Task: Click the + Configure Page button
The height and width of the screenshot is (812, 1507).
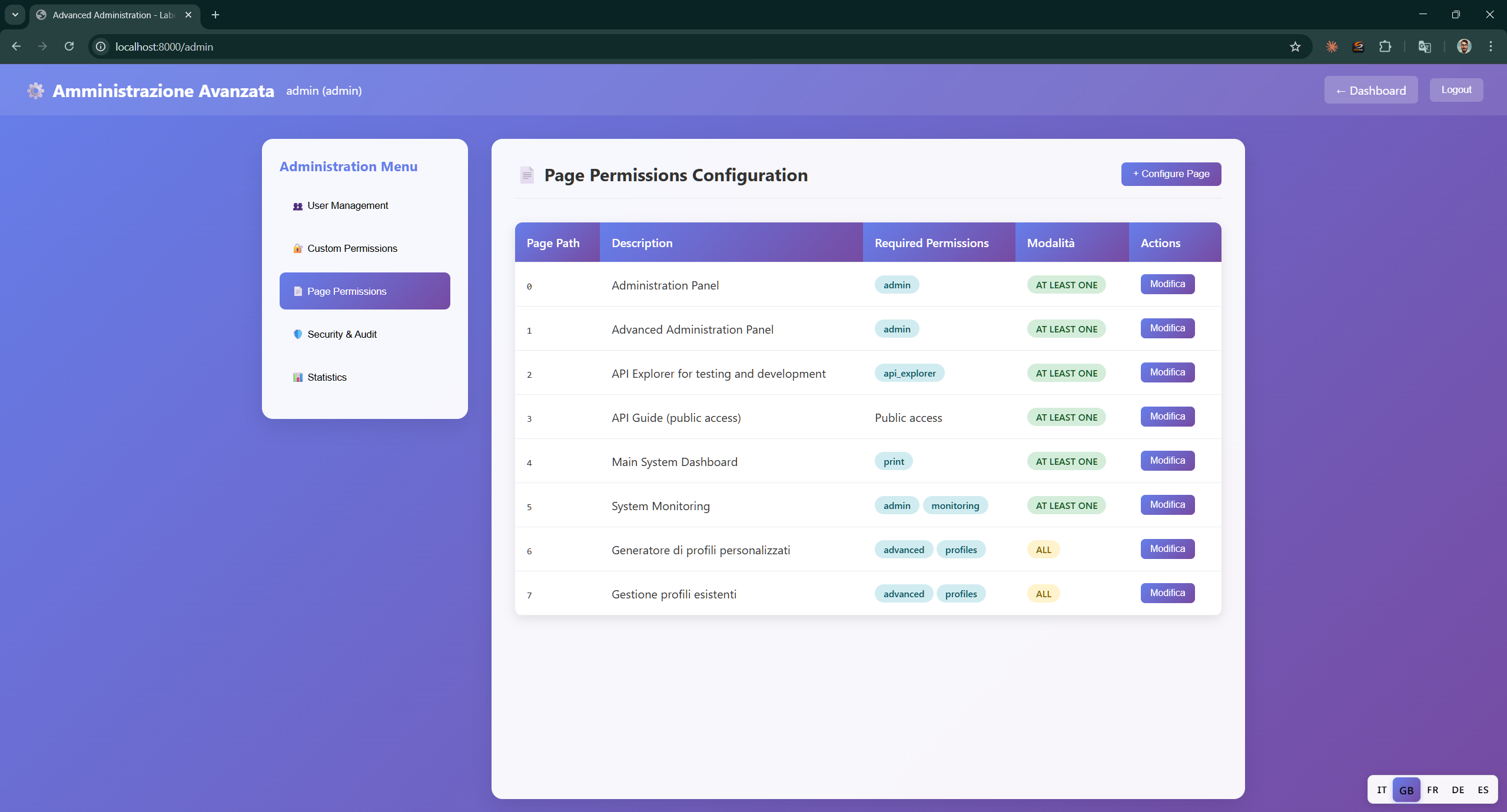Action: [x=1171, y=174]
